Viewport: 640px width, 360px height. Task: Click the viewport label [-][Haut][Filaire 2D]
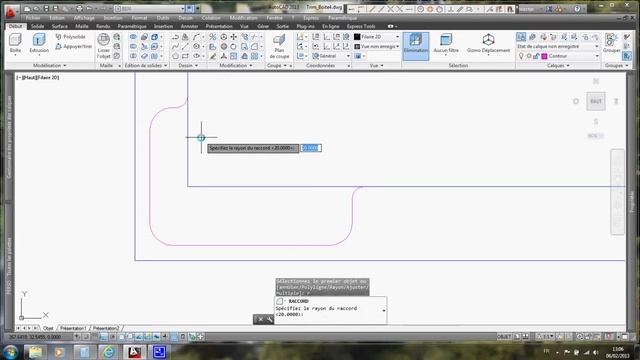[x=38, y=77]
